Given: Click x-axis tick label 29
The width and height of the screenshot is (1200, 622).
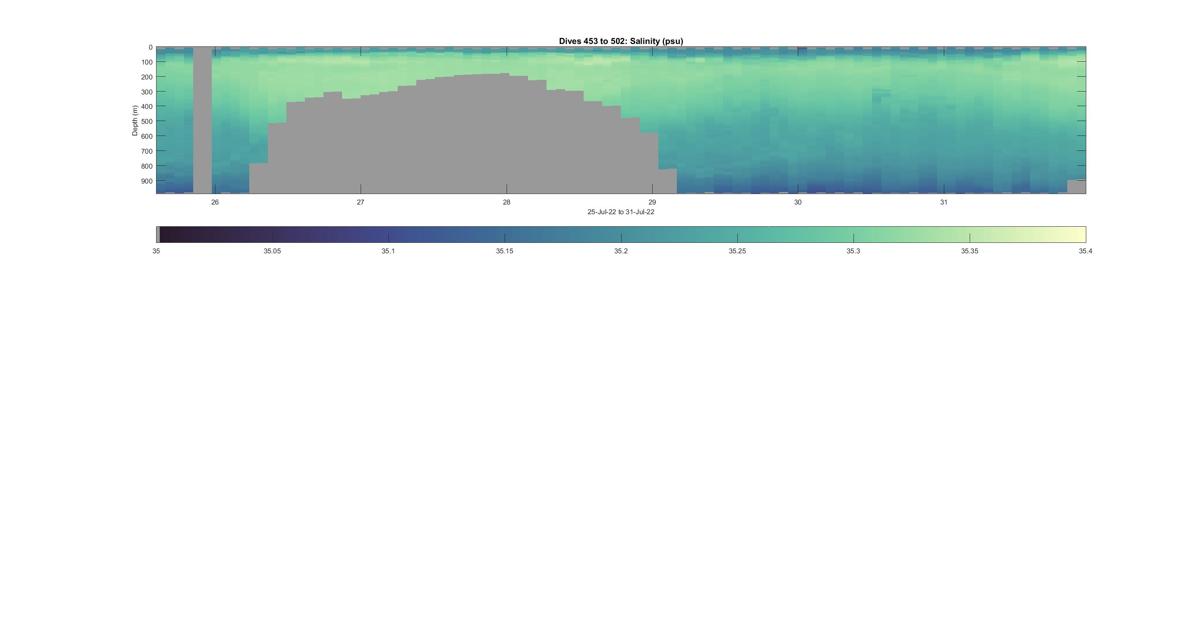Looking at the screenshot, I should point(652,202).
